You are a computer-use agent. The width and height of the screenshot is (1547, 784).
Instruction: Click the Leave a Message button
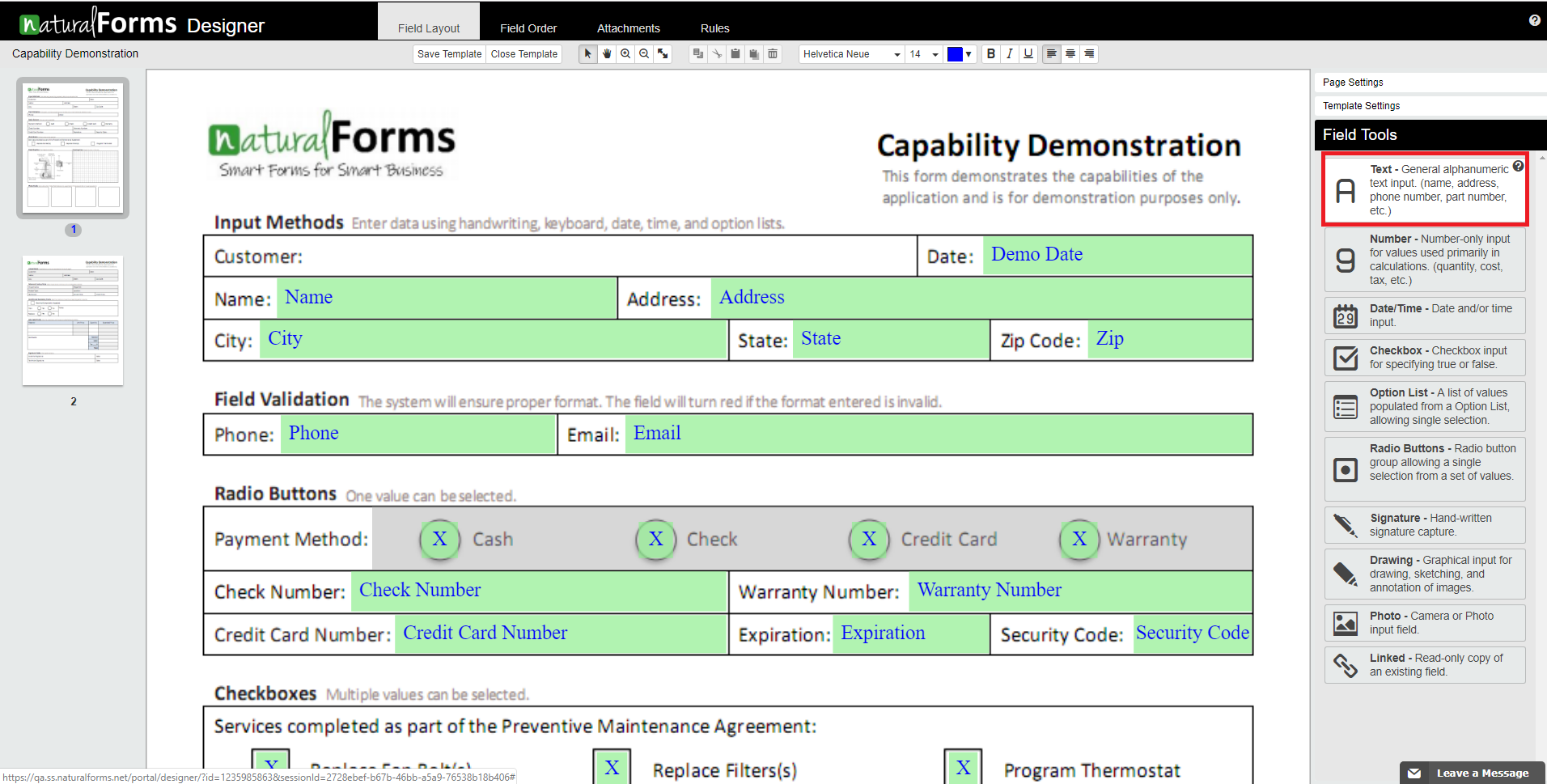(x=1473, y=773)
